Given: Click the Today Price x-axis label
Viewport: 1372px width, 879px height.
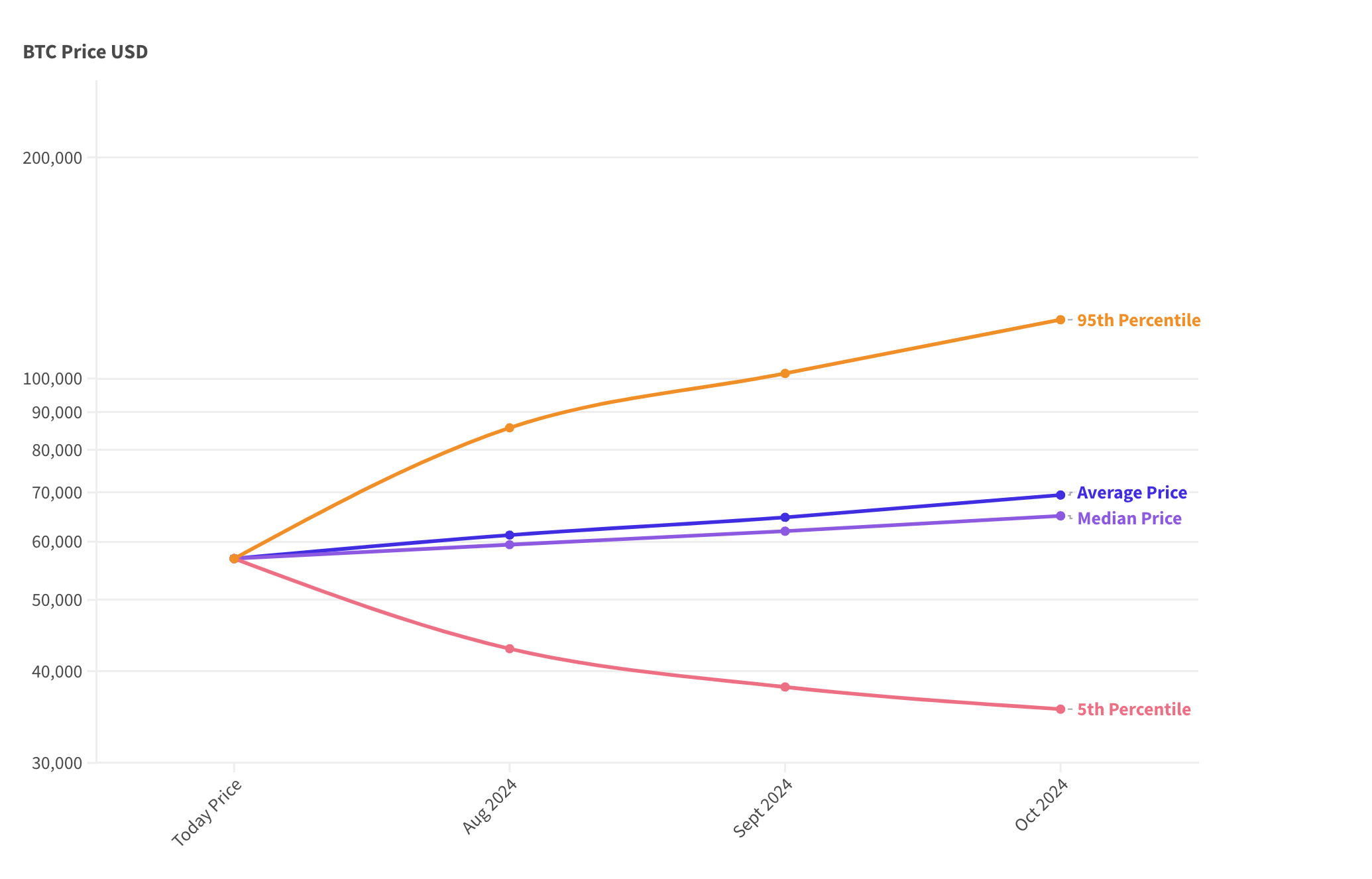Looking at the screenshot, I should click(x=207, y=813).
